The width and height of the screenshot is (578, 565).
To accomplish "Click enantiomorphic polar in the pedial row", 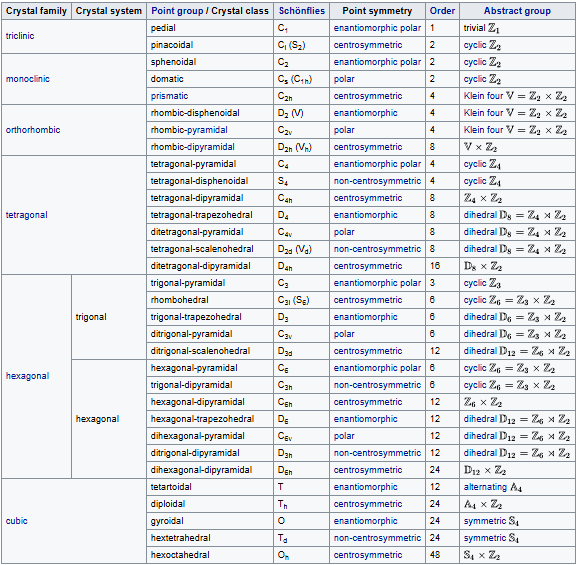I will [x=377, y=28].
